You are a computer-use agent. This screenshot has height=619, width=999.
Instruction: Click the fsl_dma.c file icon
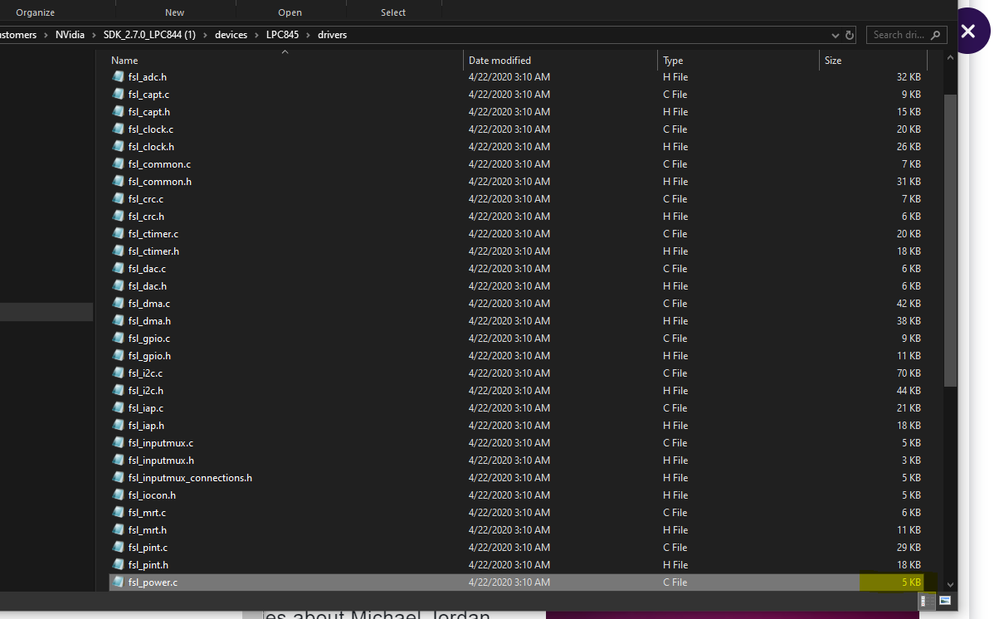pyautogui.click(x=118, y=303)
